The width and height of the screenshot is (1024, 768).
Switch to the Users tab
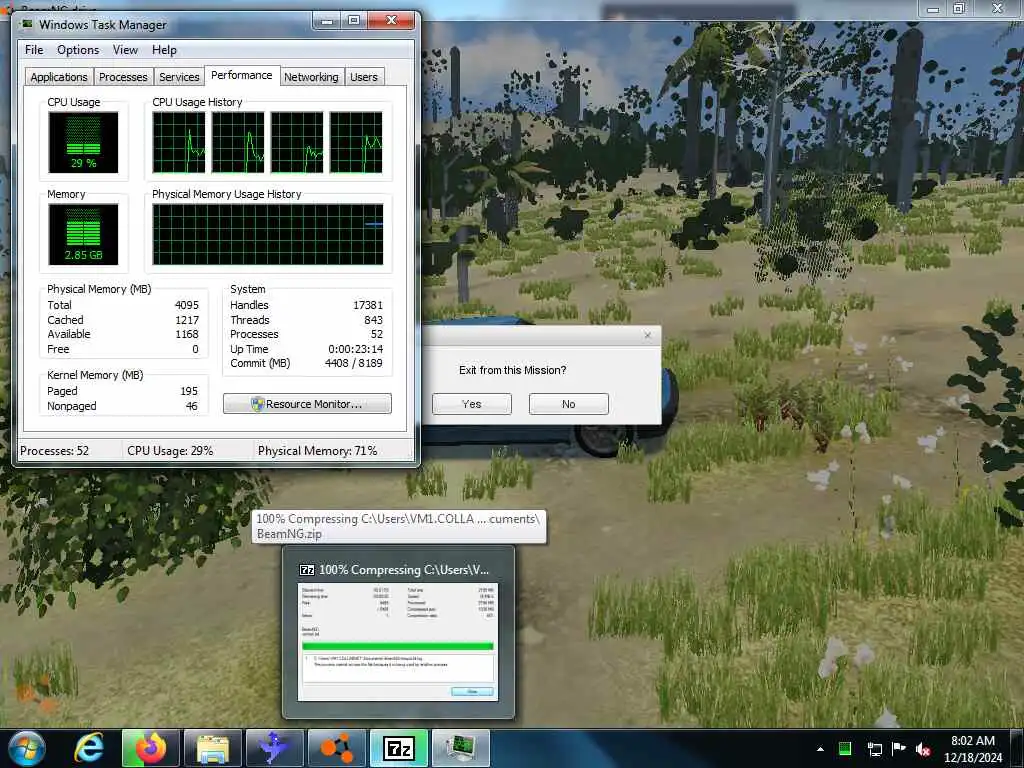(364, 77)
